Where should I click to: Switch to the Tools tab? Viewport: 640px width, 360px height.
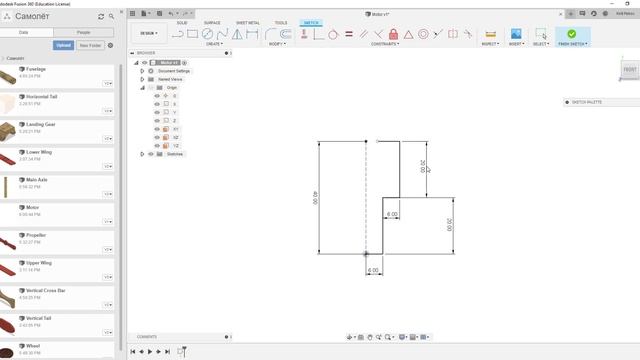tap(281, 23)
